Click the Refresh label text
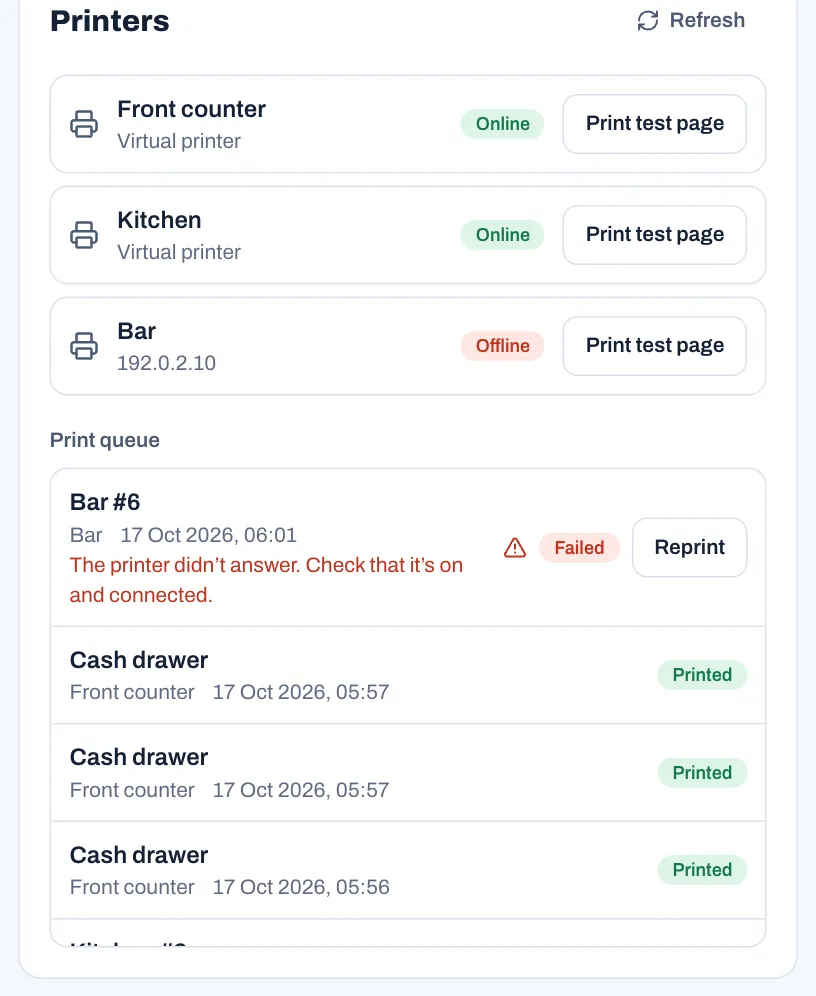The height and width of the screenshot is (996, 816). (x=707, y=20)
